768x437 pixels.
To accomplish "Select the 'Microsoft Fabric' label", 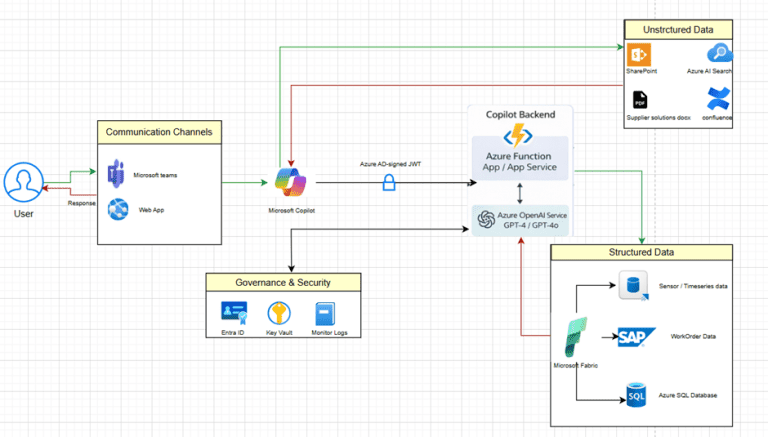I will (576, 365).
